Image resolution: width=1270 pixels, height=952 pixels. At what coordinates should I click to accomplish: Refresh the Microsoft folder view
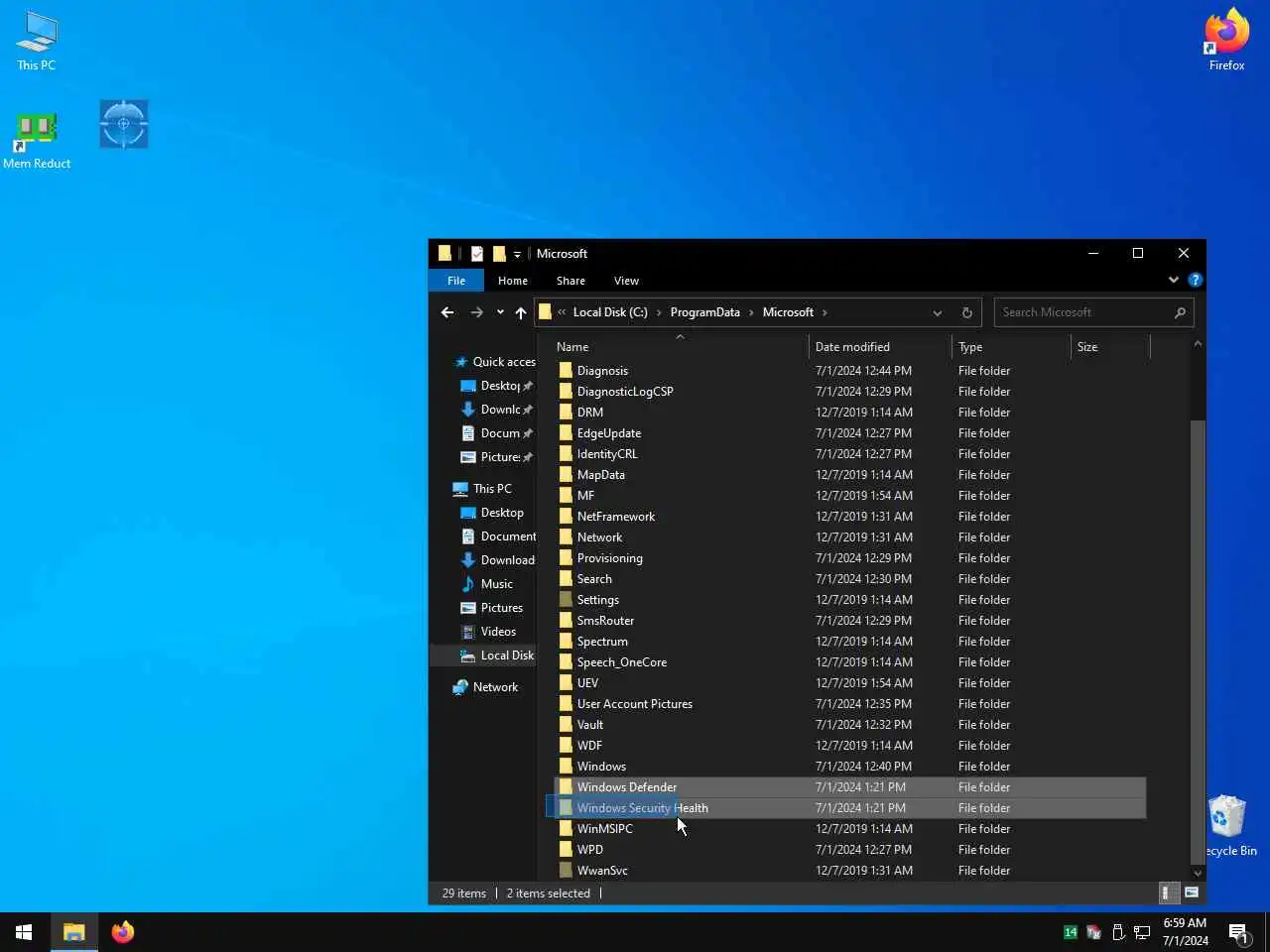967,312
